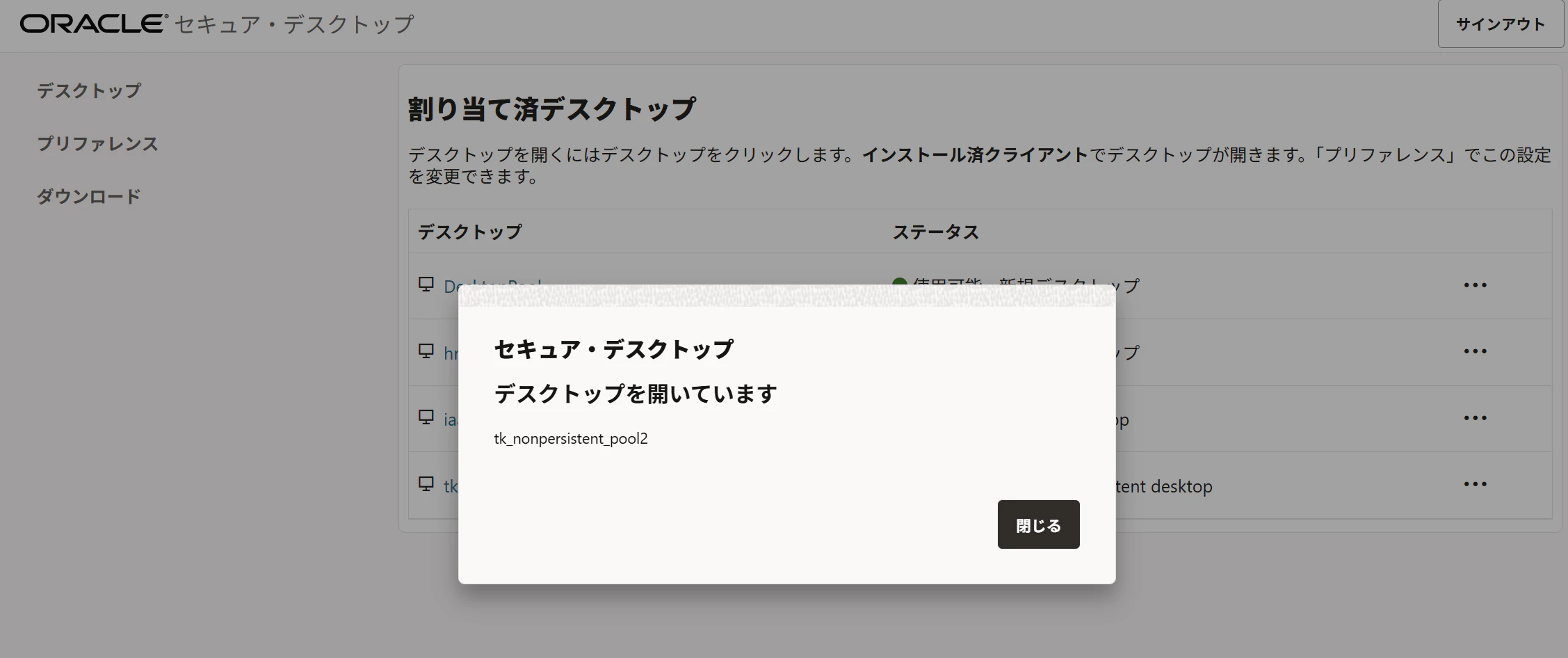The image size is (1568, 658).
Task: Click the セキュア・デスクトップ product name in the header
Action: coord(294,24)
